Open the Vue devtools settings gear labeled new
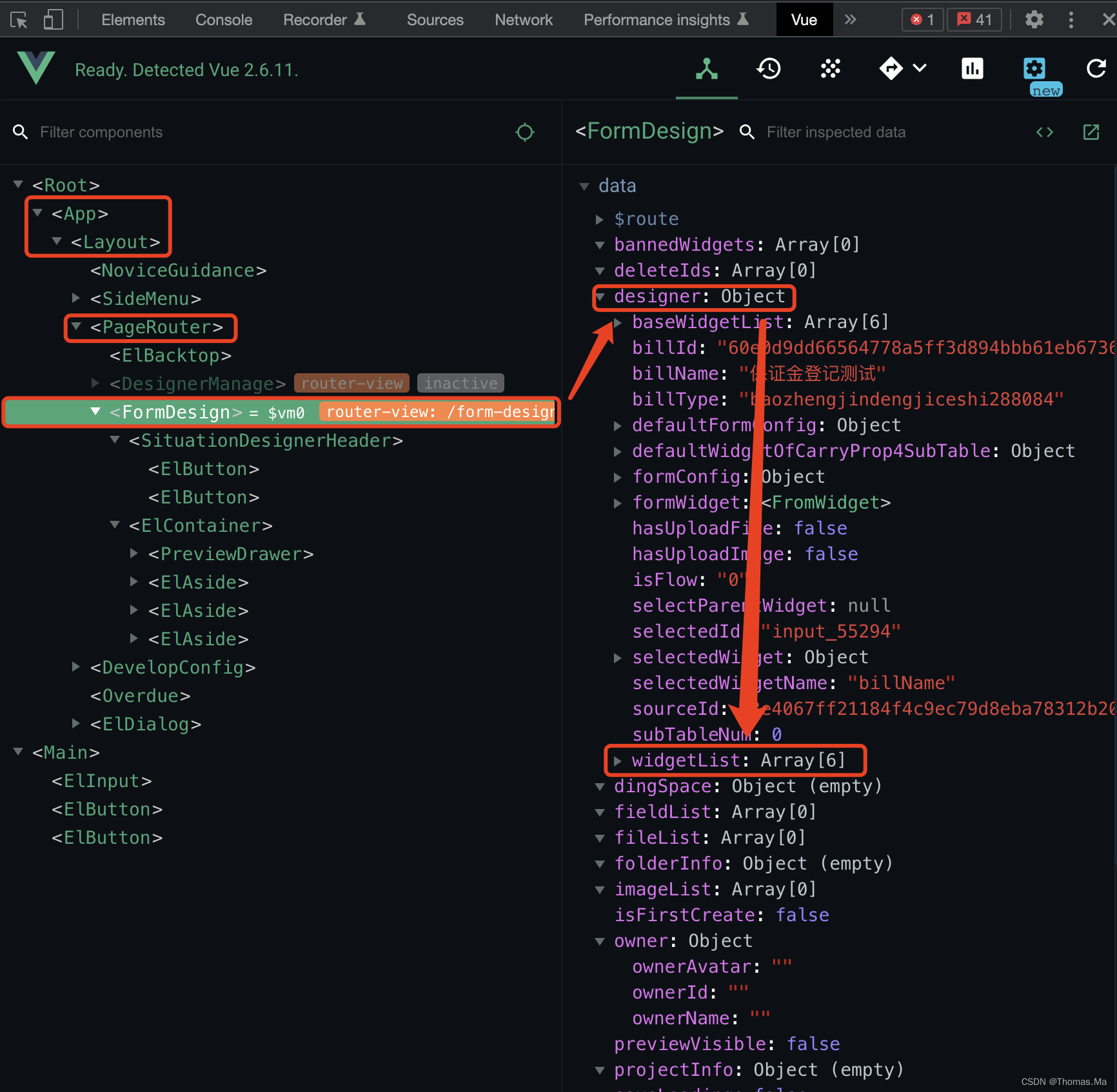This screenshot has width=1117, height=1092. coord(1034,68)
